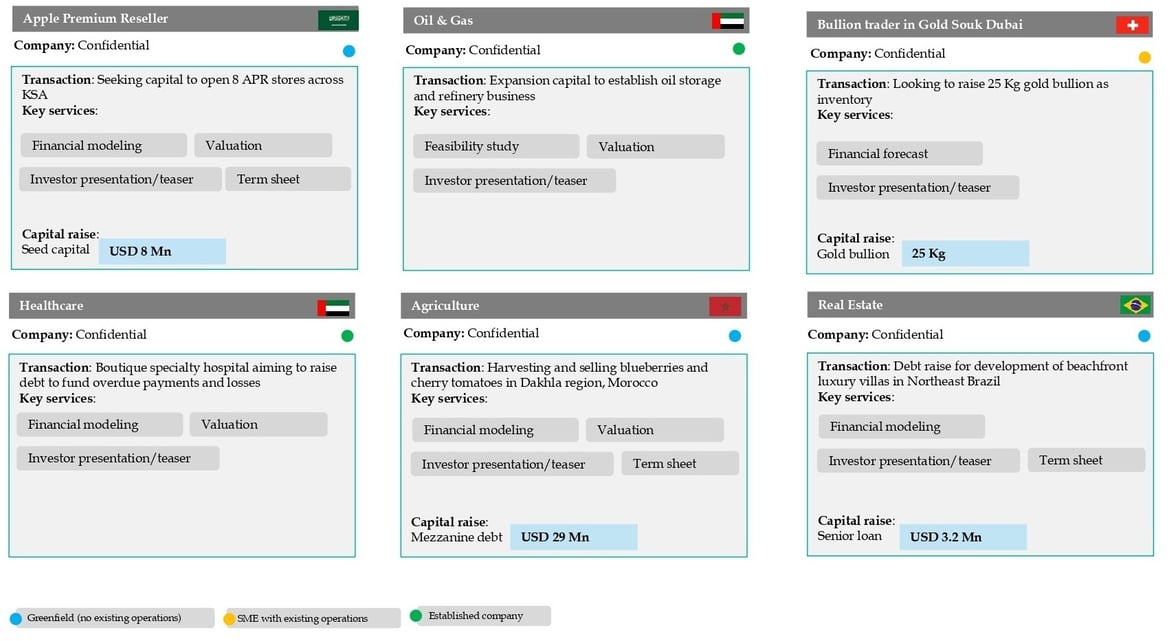Click Financial forecast in Bullion trader card

click(899, 154)
